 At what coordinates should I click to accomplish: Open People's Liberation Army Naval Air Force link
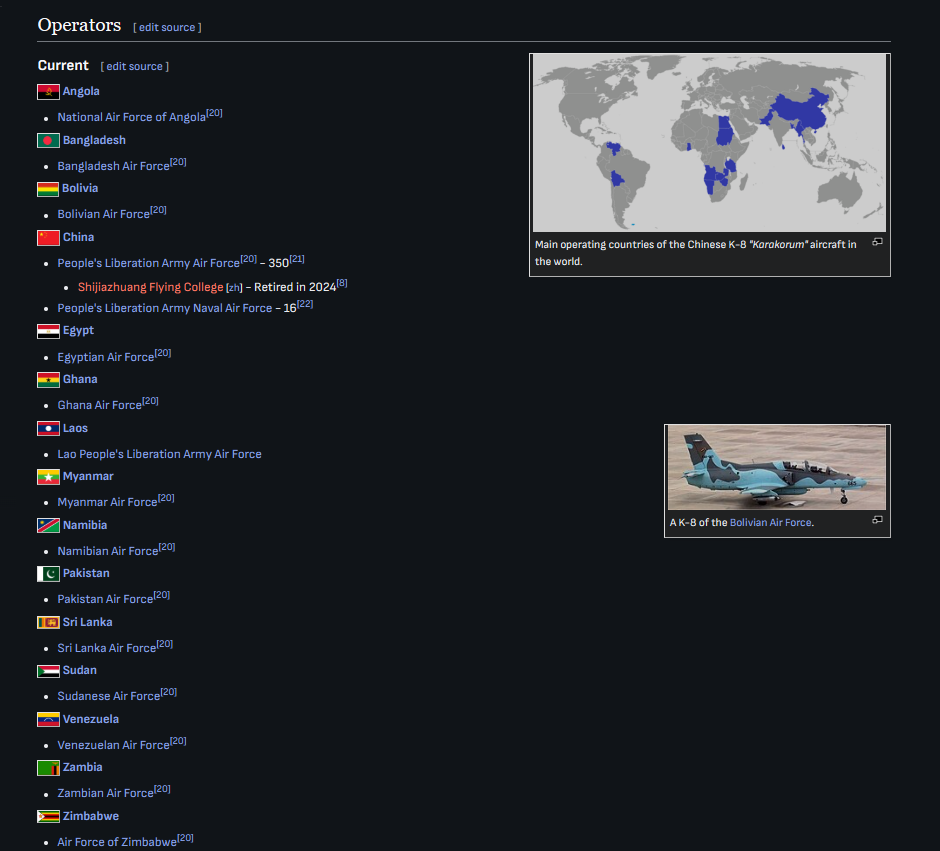point(165,309)
